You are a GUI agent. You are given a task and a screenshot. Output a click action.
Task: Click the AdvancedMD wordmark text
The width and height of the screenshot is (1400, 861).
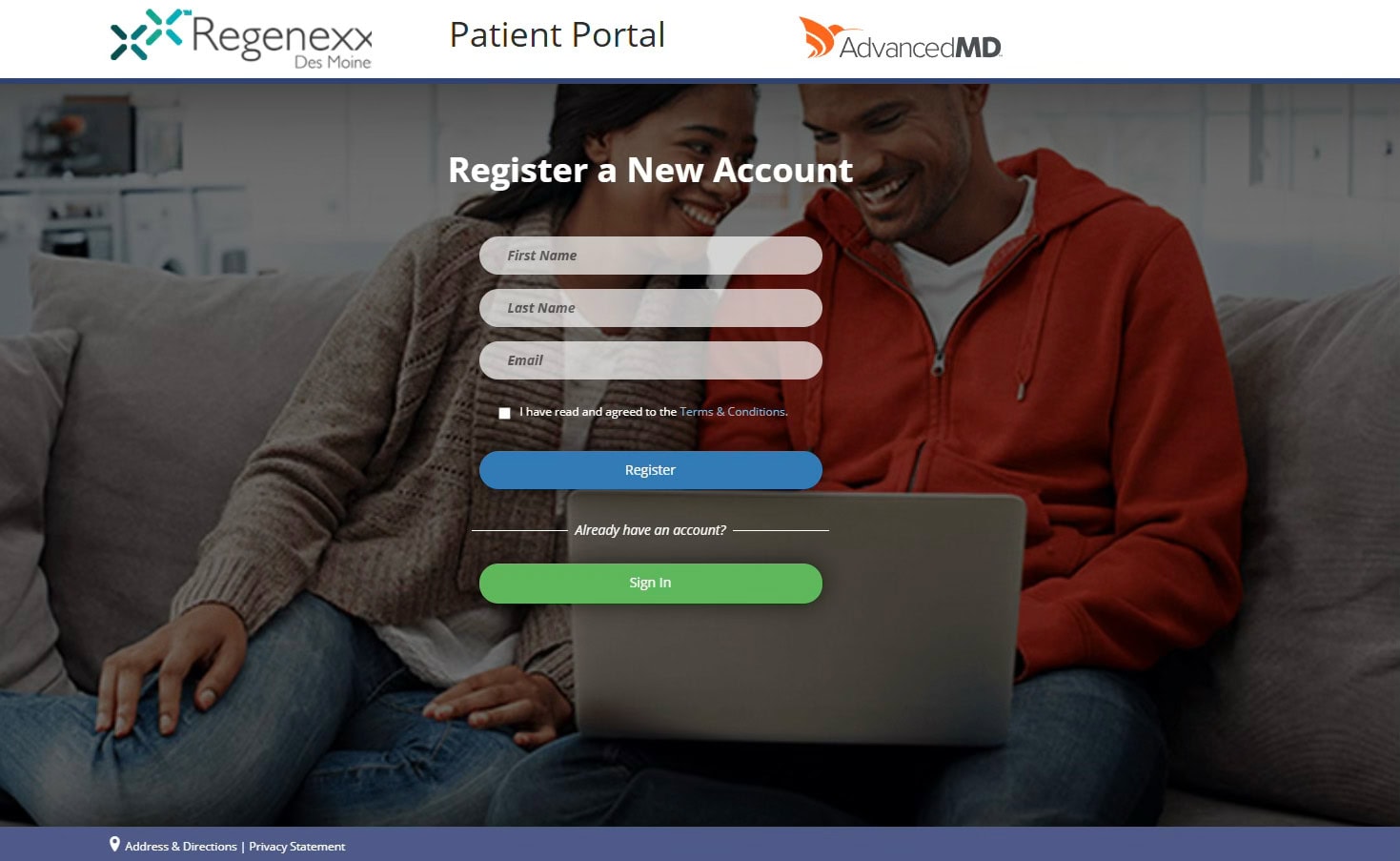click(921, 47)
